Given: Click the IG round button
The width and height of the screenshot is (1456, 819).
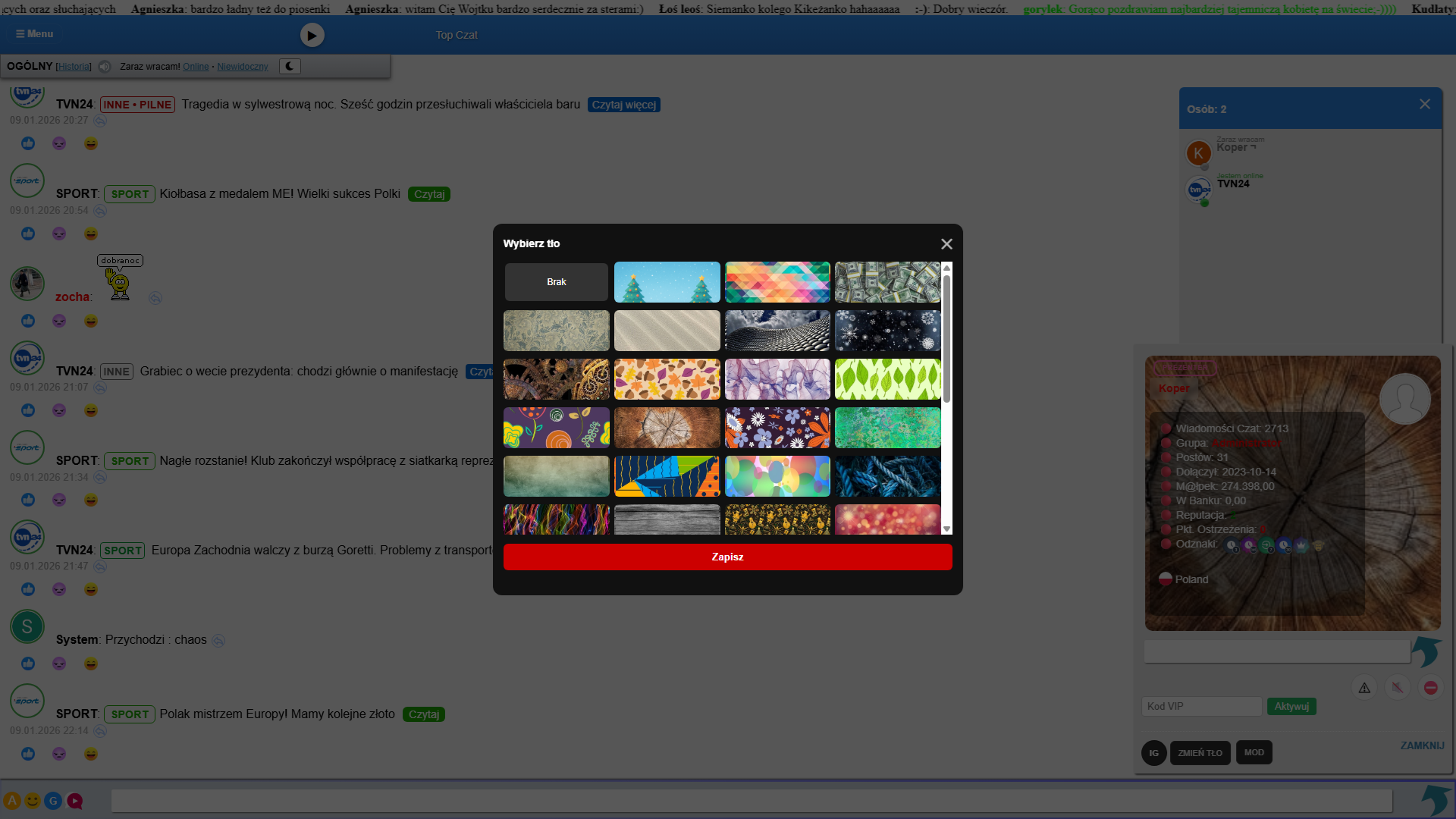Looking at the screenshot, I should click(x=1153, y=753).
